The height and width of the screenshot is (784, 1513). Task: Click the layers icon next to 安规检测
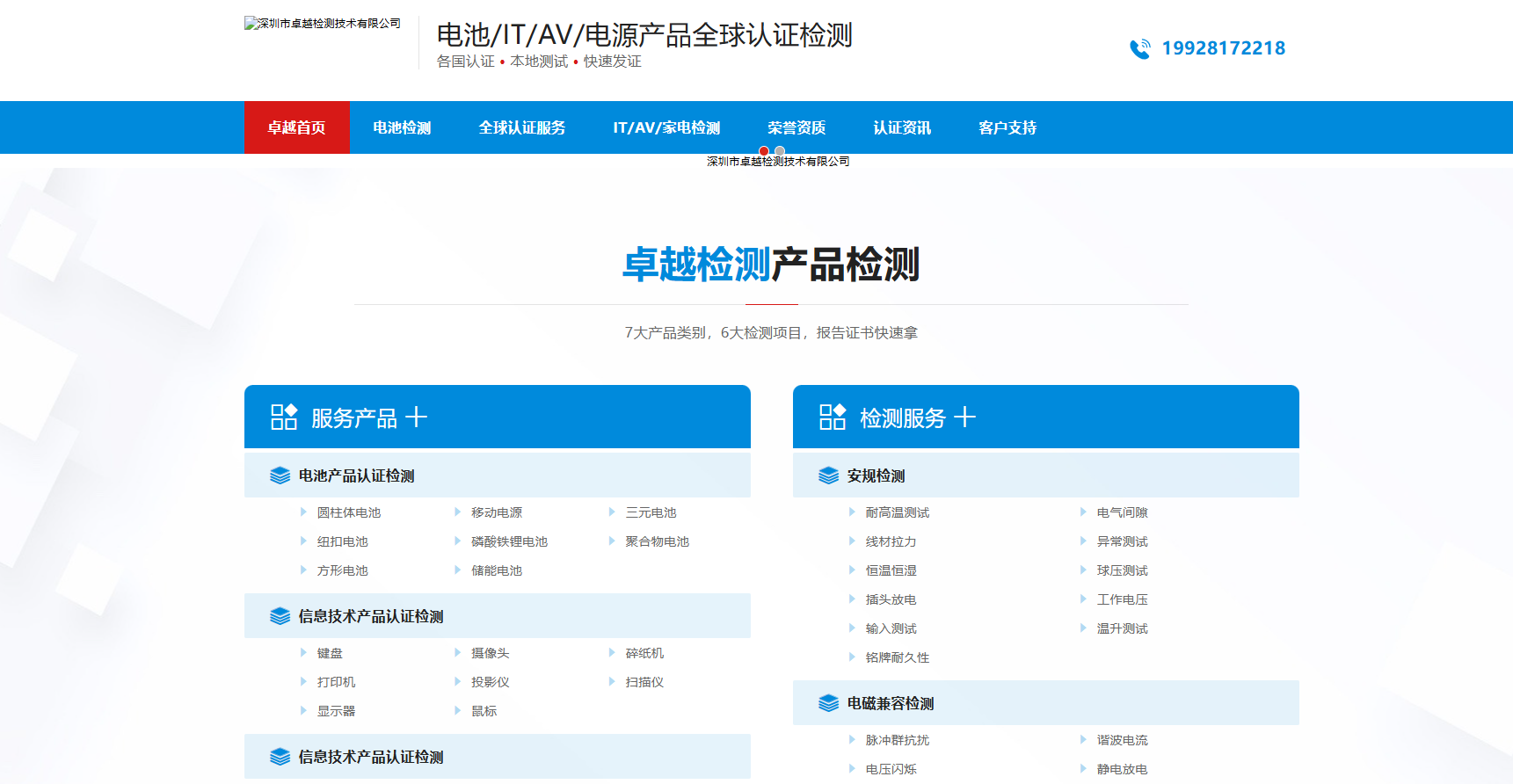tap(828, 475)
